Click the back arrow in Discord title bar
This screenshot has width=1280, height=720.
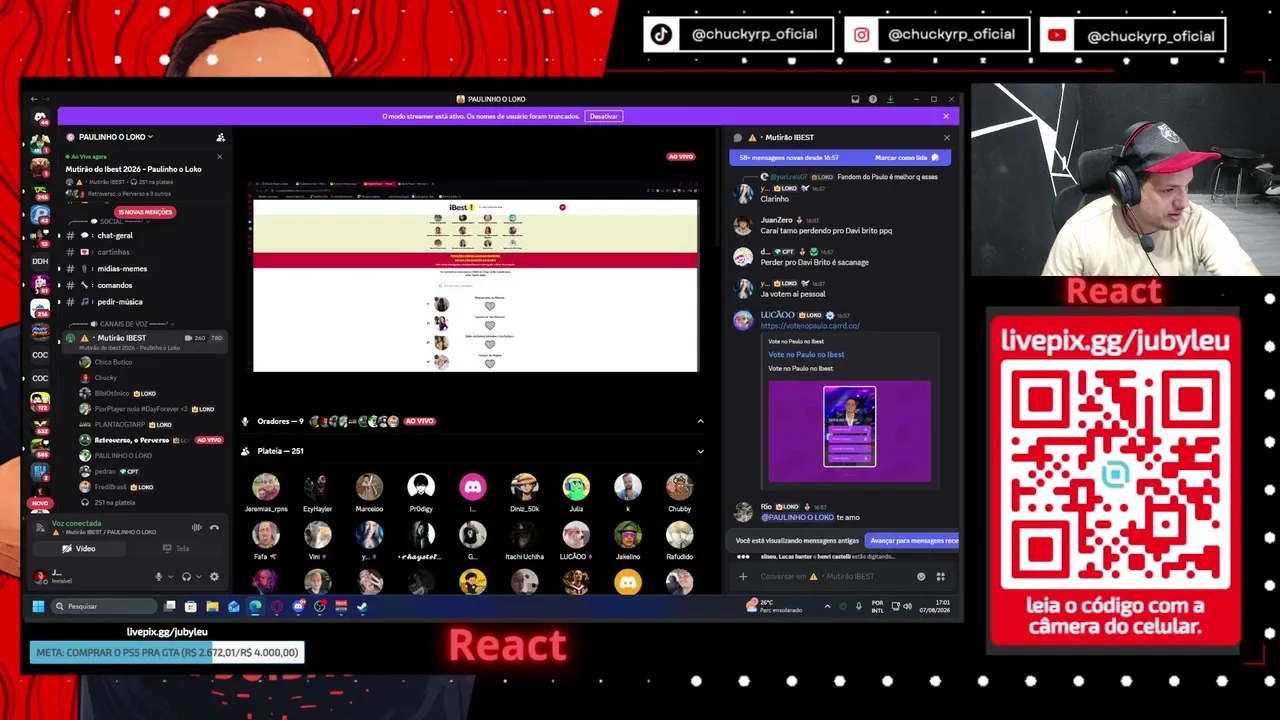(34, 99)
